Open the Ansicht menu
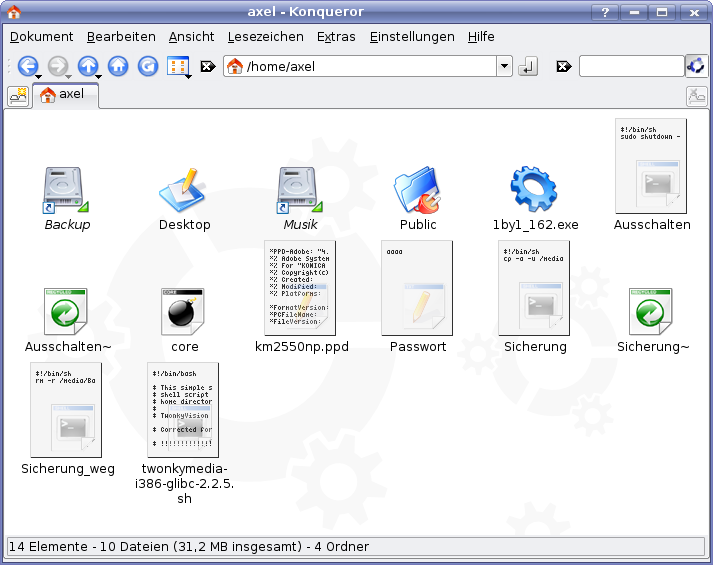The image size is (713, 565). tap(191, 37)
